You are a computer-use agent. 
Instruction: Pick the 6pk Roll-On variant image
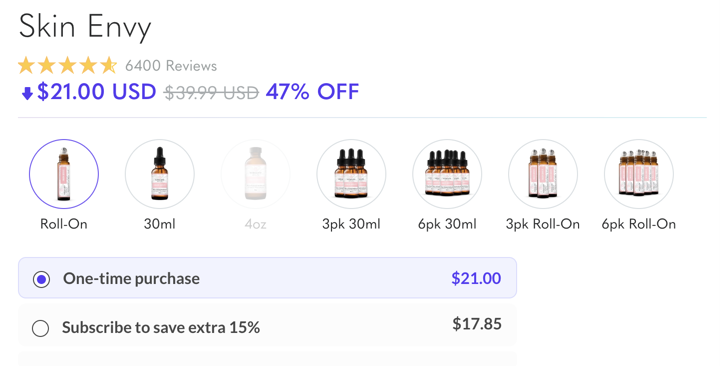pyautogui.click(x=639, y=174)
